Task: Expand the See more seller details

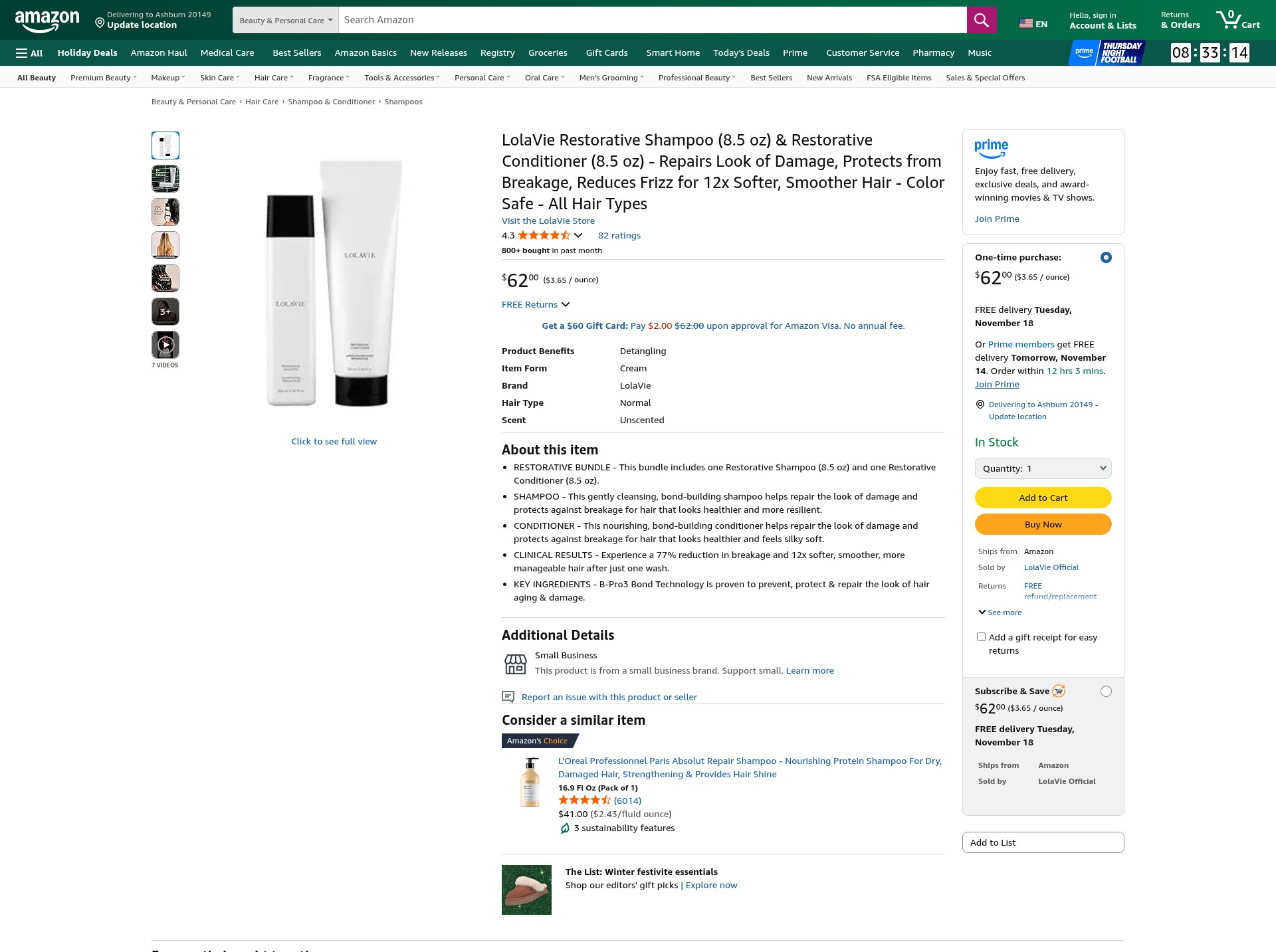Action: point(1000,613)
